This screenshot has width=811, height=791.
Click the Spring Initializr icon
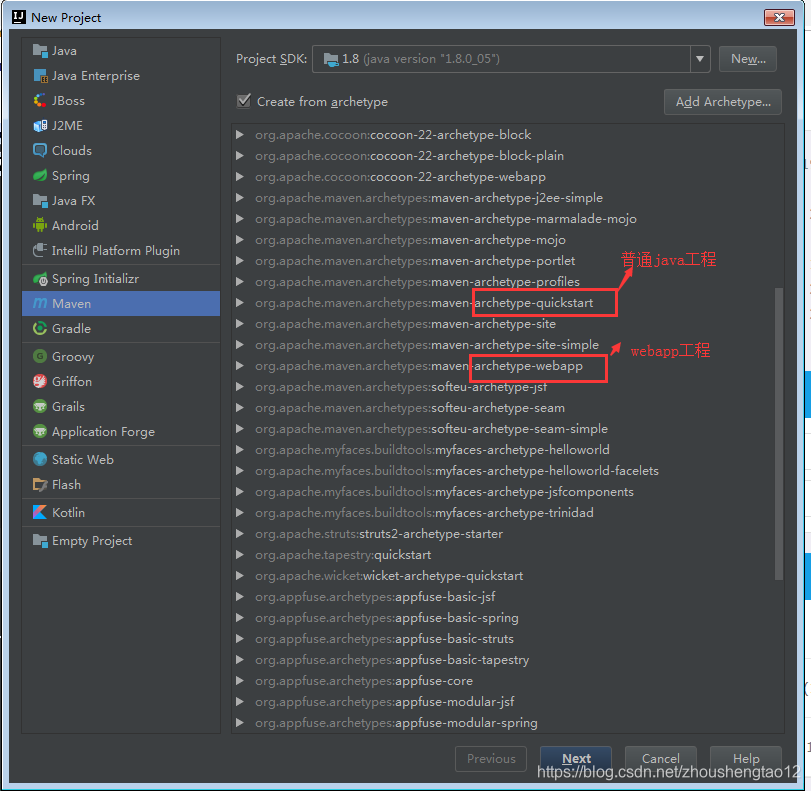(x=40, y=279)
